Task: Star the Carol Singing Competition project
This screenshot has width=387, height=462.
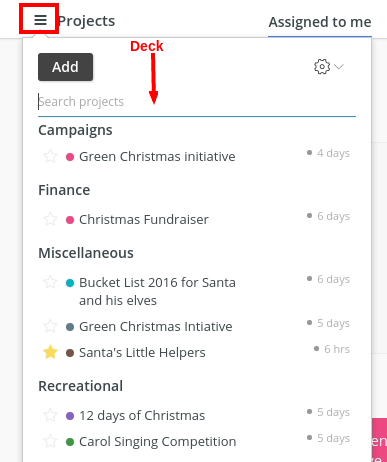Action: click(50, 441)
